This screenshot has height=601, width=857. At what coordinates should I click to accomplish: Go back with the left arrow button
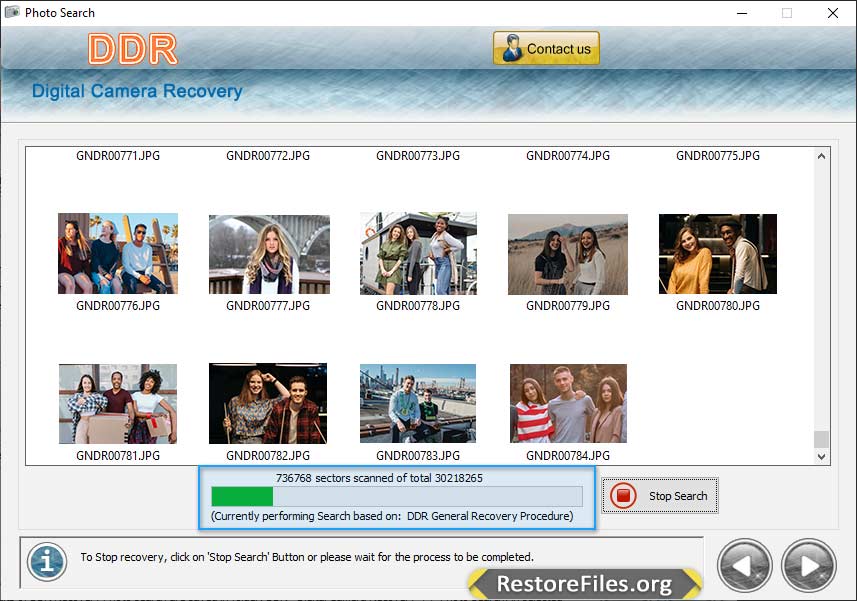744,565
